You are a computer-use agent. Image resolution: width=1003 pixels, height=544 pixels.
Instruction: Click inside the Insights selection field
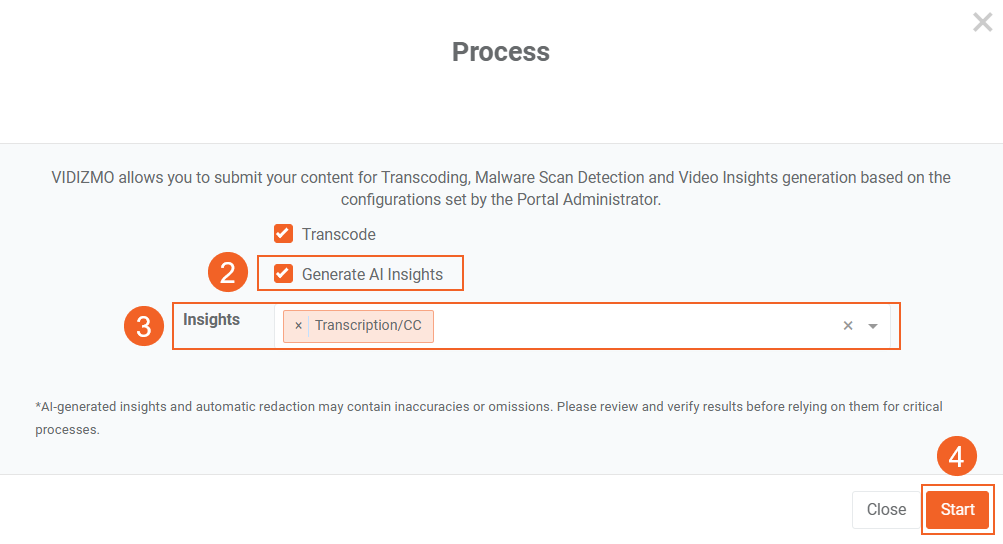click(630, 326)
